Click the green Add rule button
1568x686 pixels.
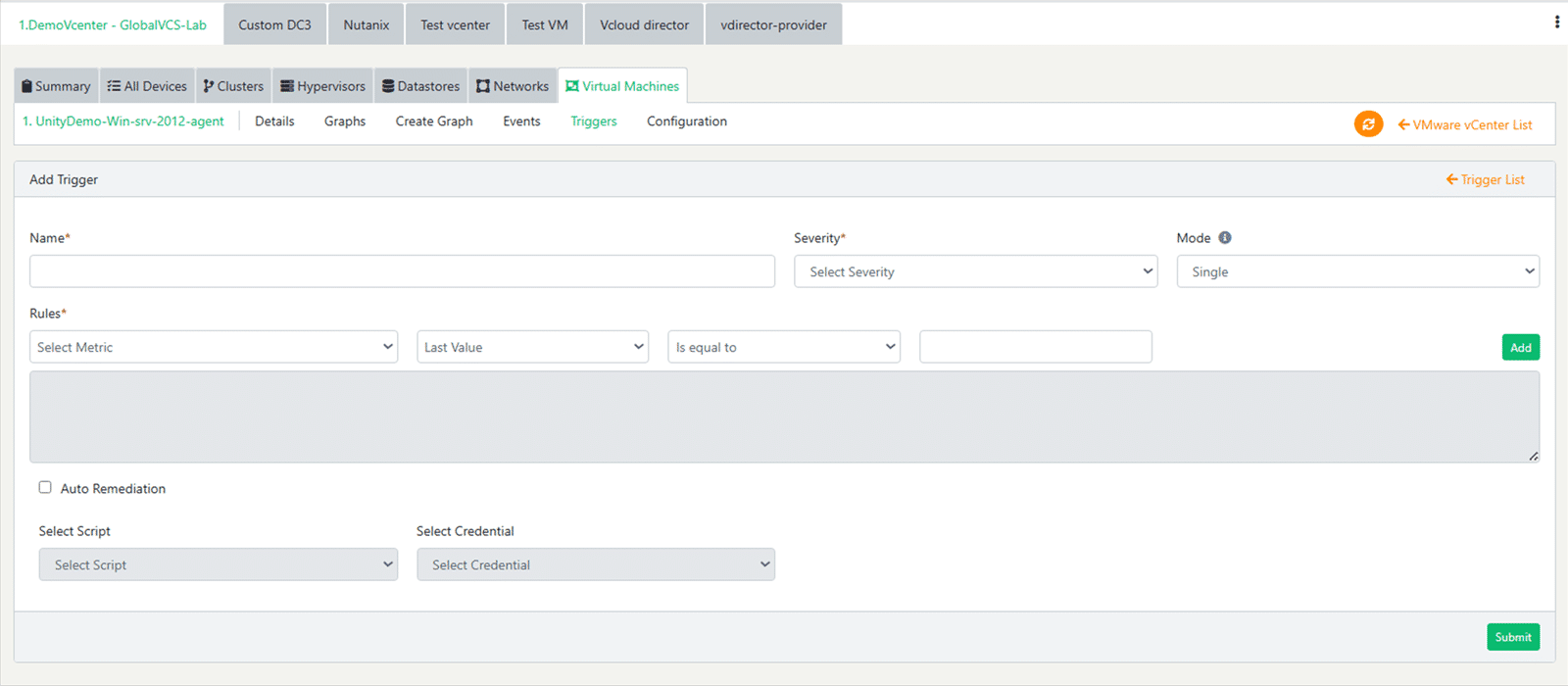tap(1520, 348)
